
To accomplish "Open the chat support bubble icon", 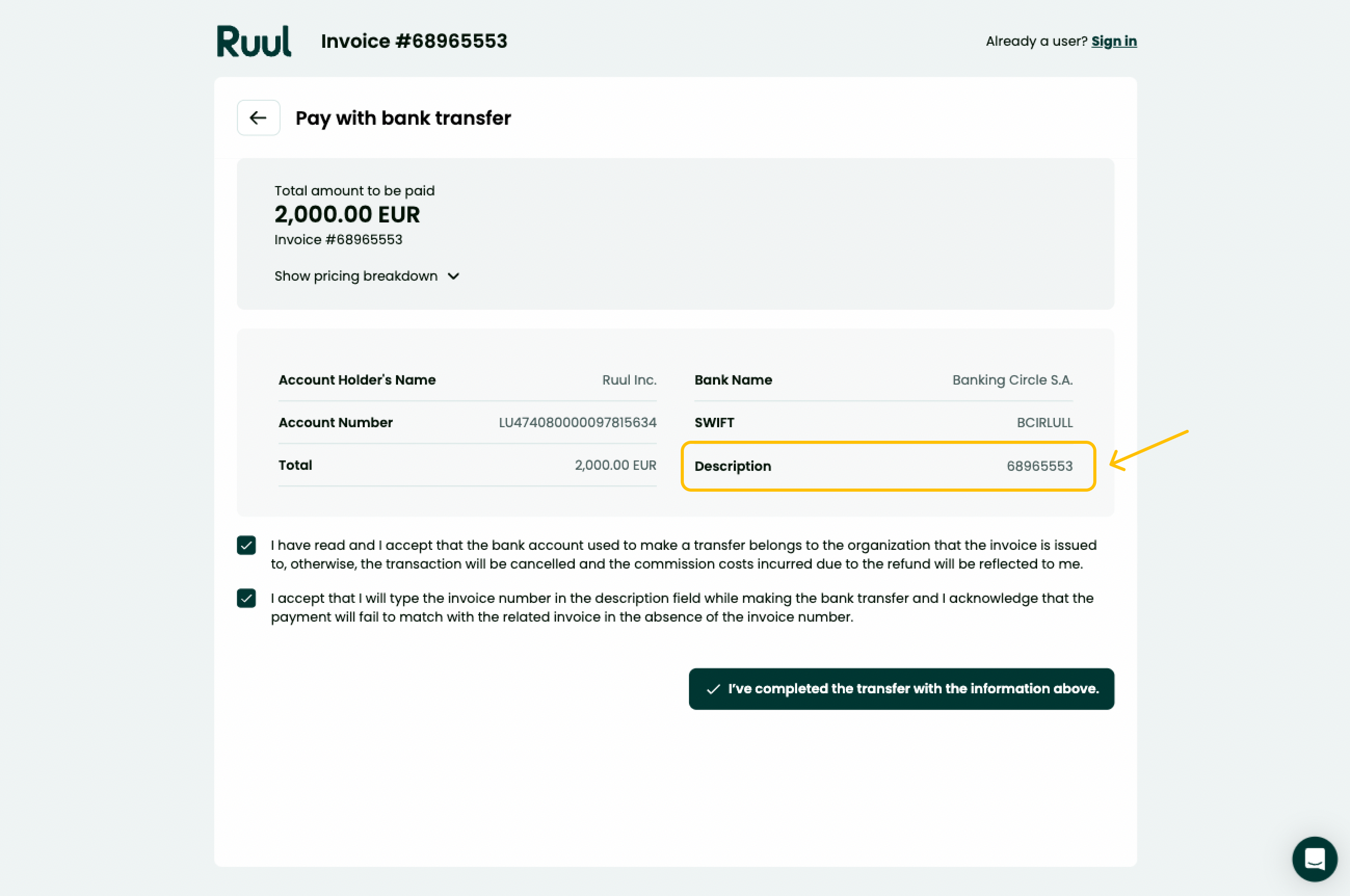I will (1315, 859).
